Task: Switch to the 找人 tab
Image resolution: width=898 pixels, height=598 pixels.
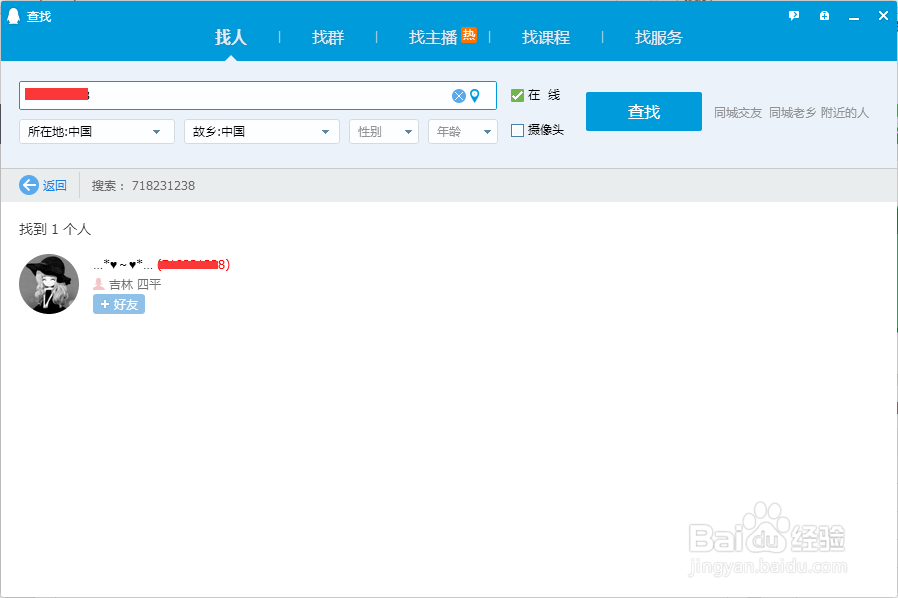Action: 231,37
